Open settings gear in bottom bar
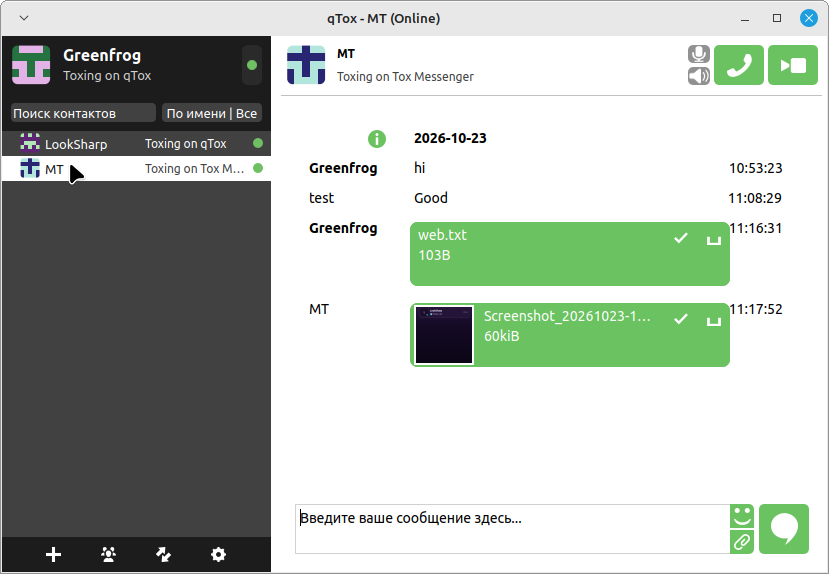This screenshot has width=829, height=574. click(x=218, y=554)
